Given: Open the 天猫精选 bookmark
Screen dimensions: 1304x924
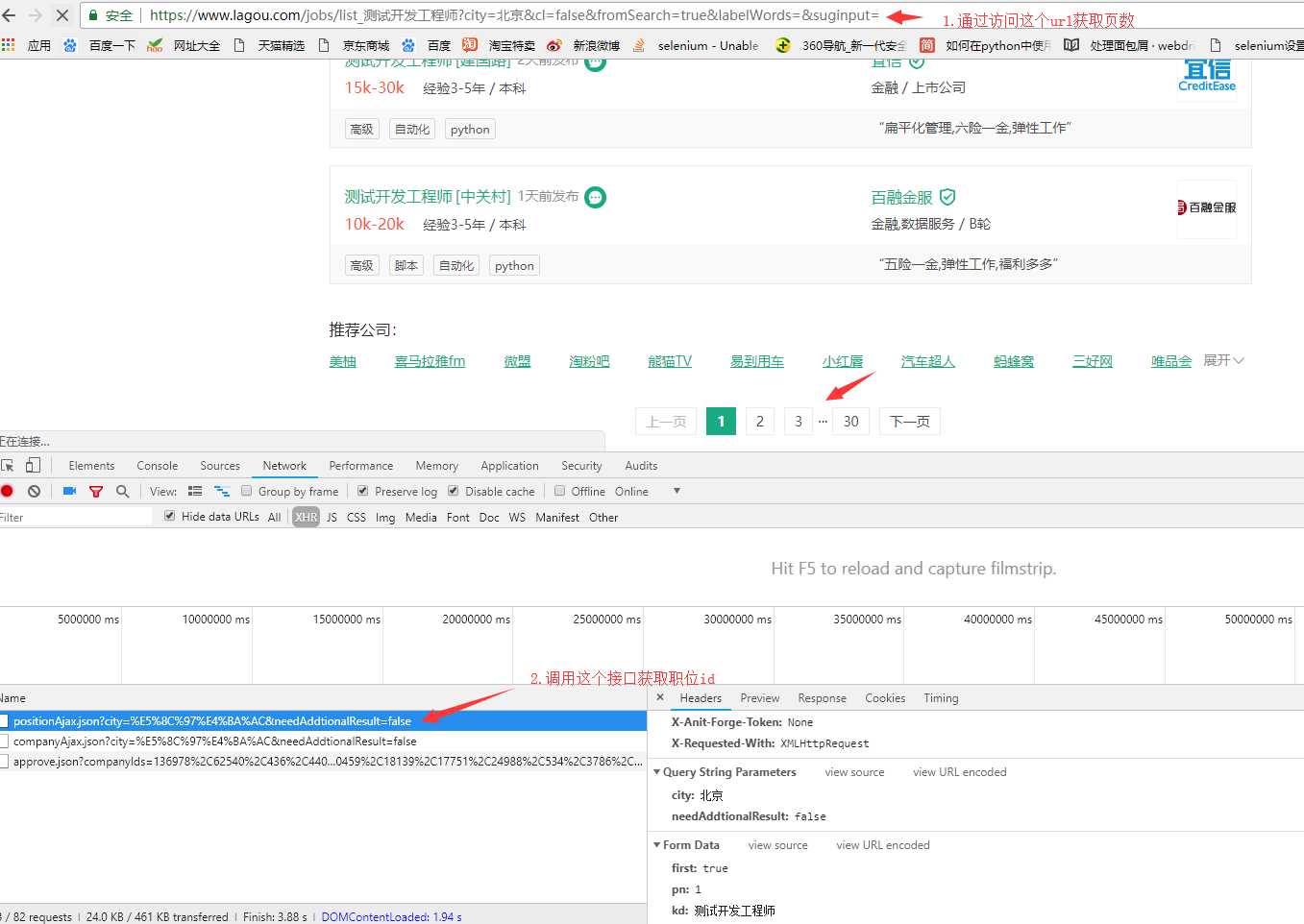Looking at the screenshot, I should (269, 45).
